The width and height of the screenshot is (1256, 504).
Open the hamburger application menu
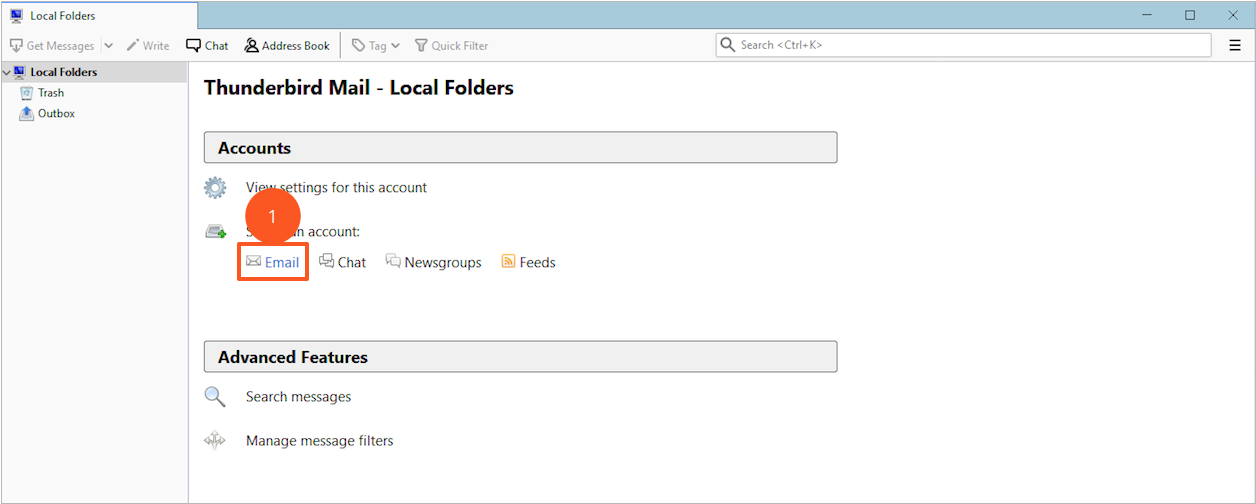click(x=1234, y=45)
